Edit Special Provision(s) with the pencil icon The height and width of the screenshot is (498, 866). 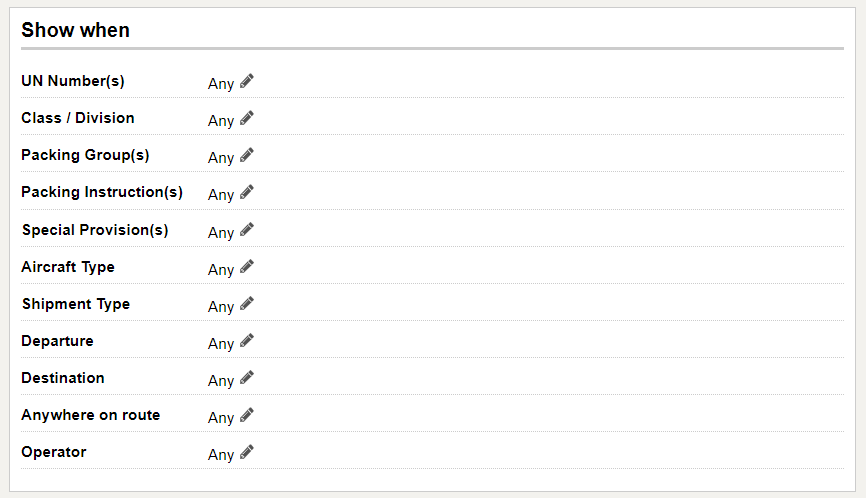click(247, 230)
